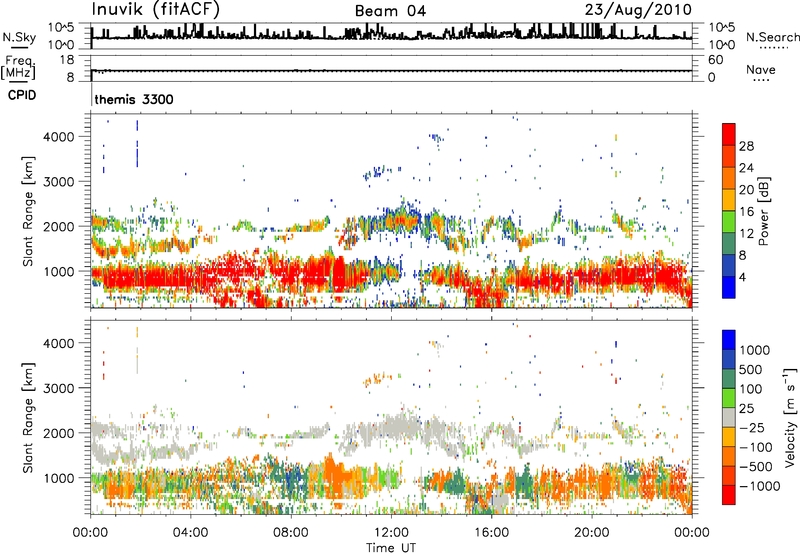Click the "08:00" time tick label
Viewport: 800px width, 554px height.
(290, 533)
